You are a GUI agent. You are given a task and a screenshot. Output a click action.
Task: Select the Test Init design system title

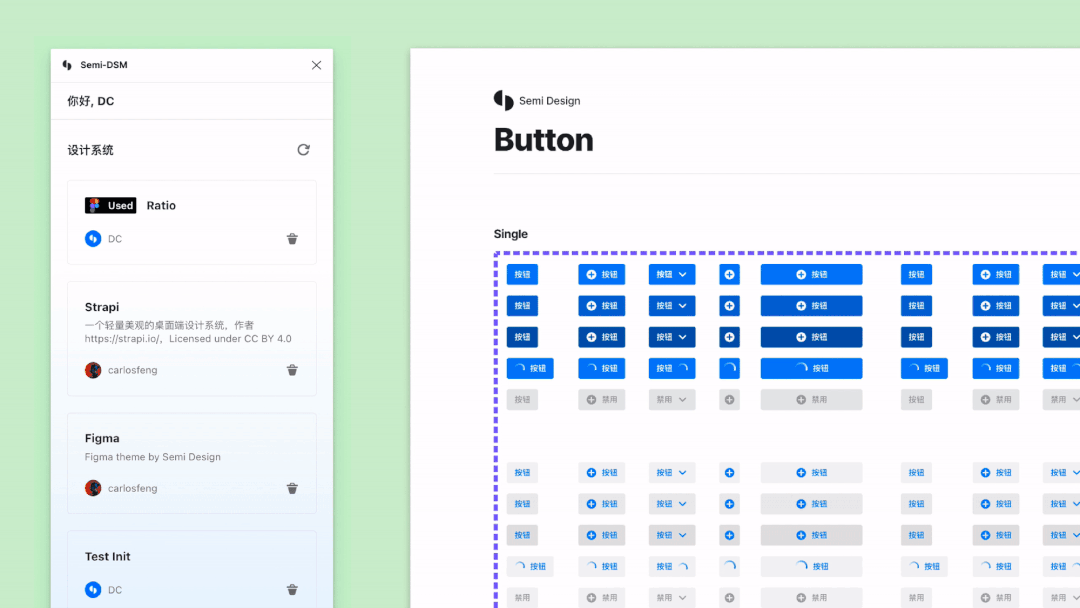[107, 556]
